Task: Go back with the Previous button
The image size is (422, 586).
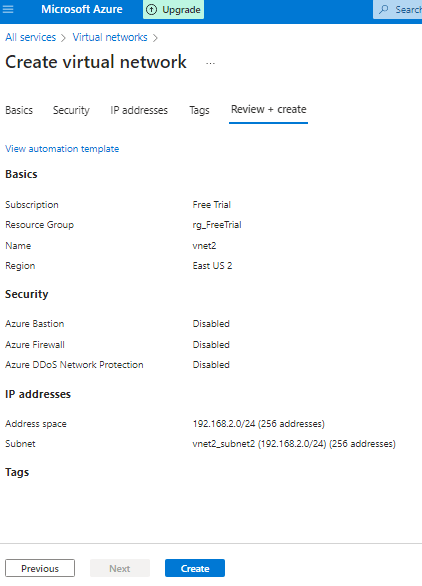Action: pyautogui.click(x=40, y=568)
